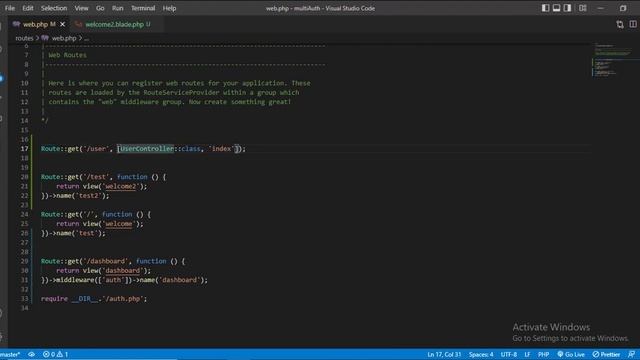The image size is (640, 360).
Task: Click 'welcome' view name on line 25
Action: coord(119,224)
